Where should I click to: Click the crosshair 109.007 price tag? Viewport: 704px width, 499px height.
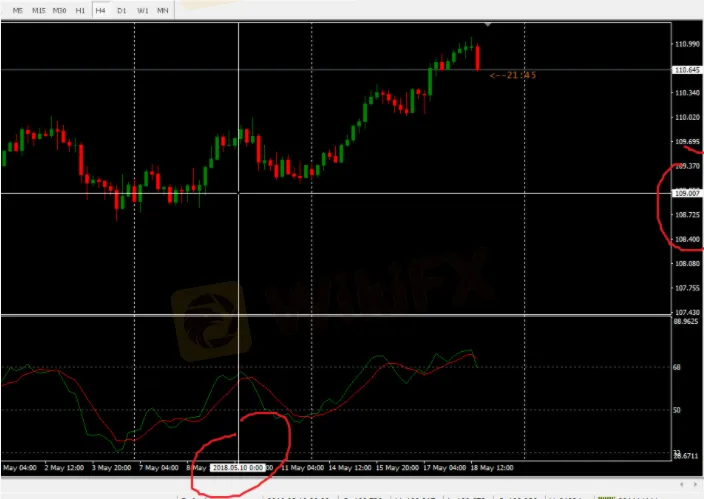(687, 193)
